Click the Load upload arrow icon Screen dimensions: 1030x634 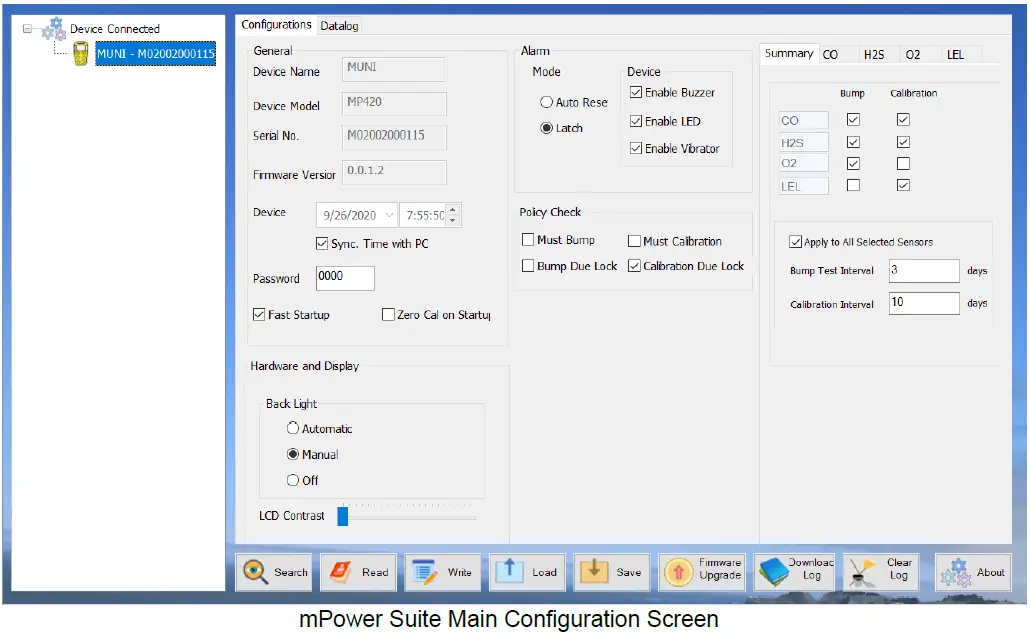point(509,571)
